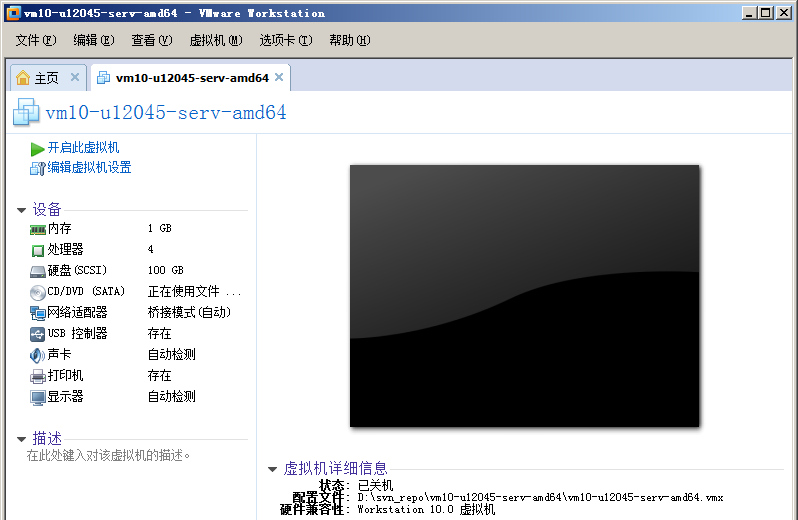Click the sound card 自动检测 value
This screenshot has width=798, height=520.
click(172, 354)
